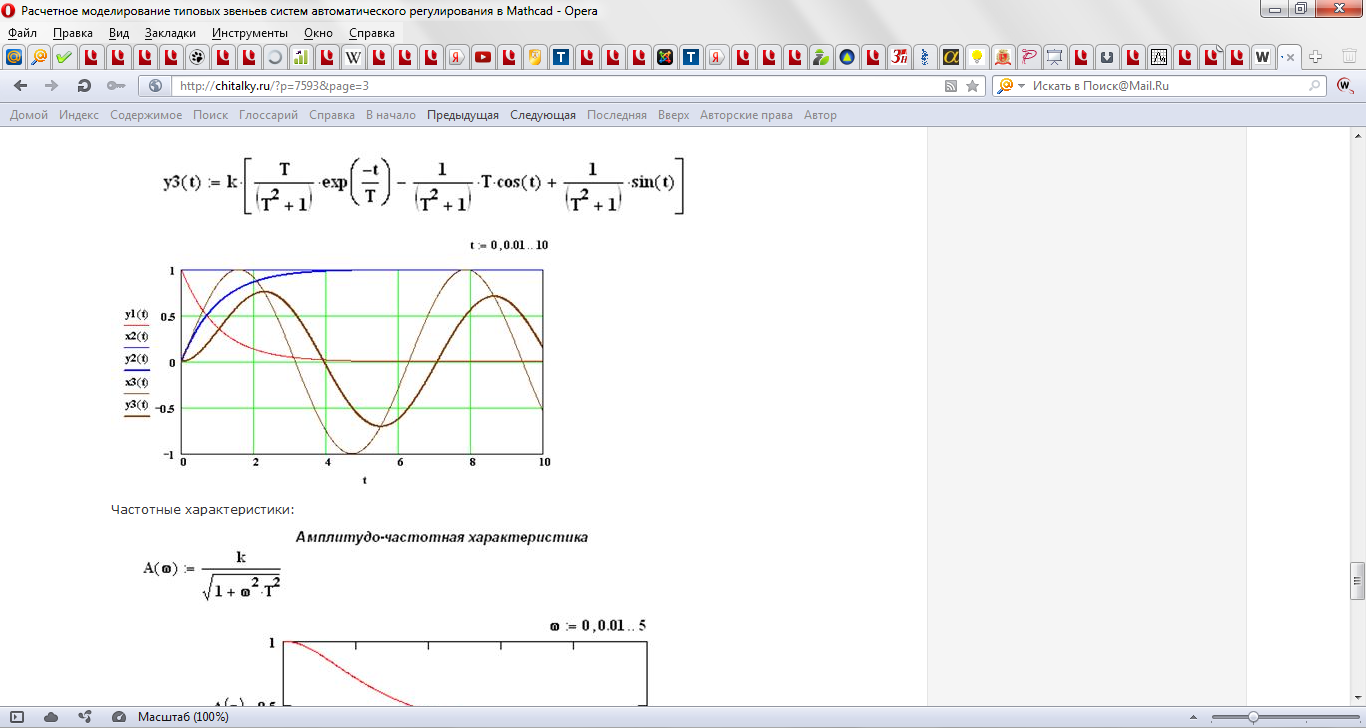Open the Закладки menu
The width and height of the screenshot is (1366, 728).
[x=170, y=33]
